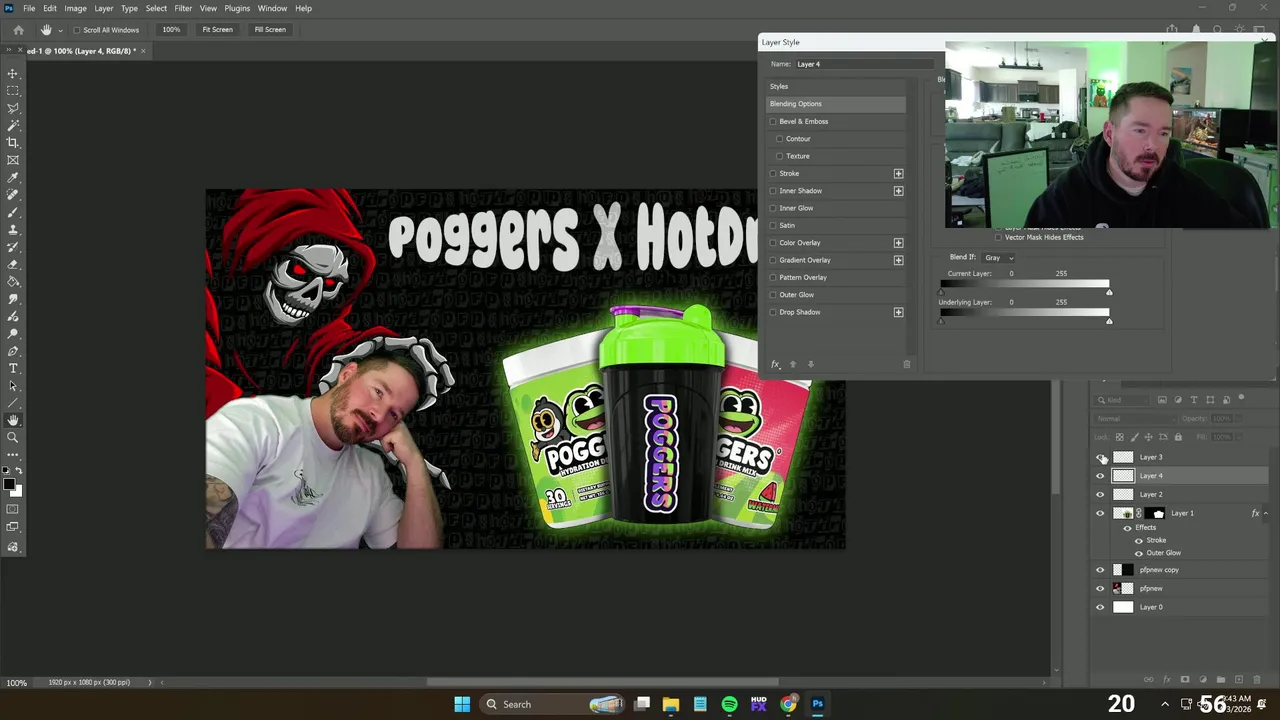Select the Lasso tool
This screenshot has width=1280, height=720.
(13, 108)
